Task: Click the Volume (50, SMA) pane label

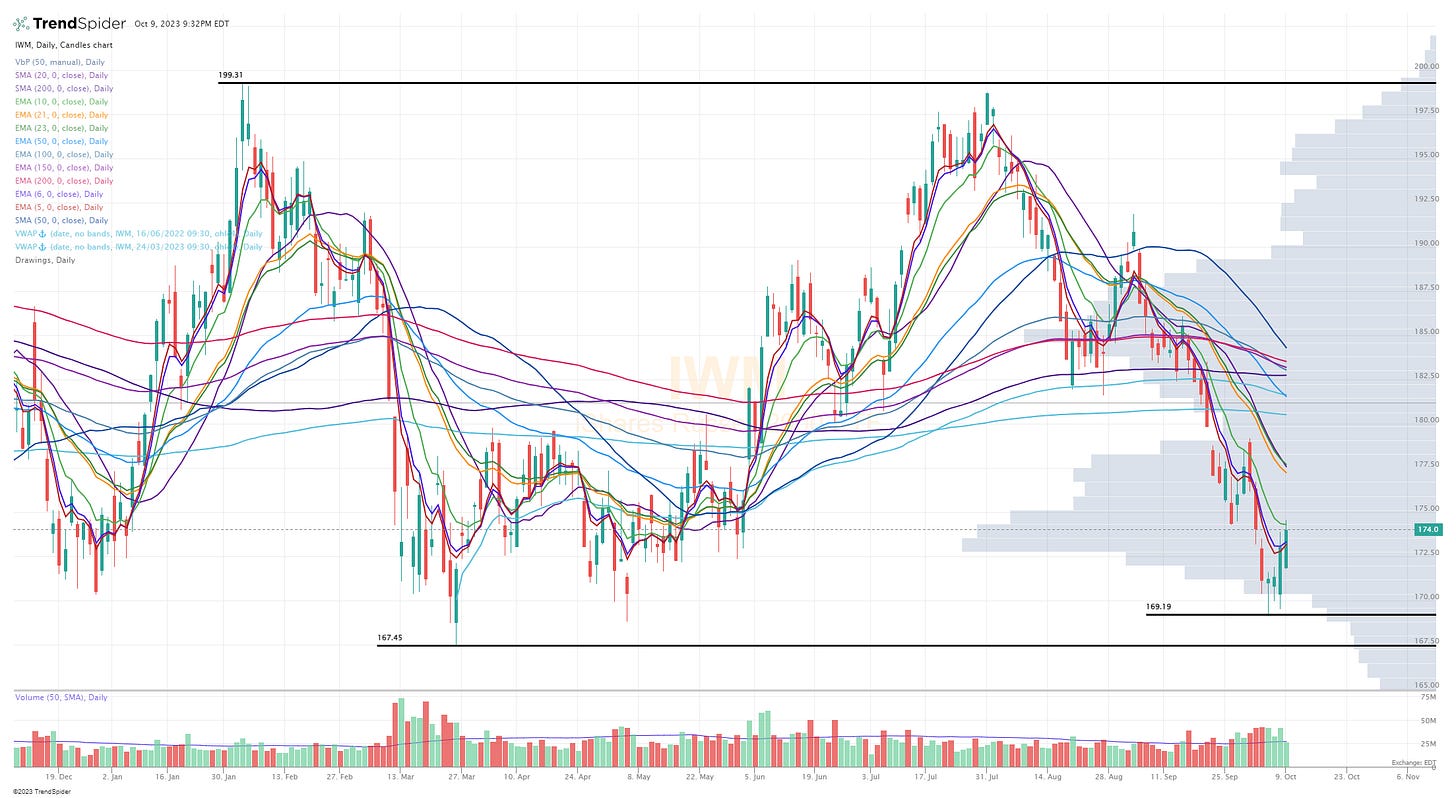Action: click(60, 697)
